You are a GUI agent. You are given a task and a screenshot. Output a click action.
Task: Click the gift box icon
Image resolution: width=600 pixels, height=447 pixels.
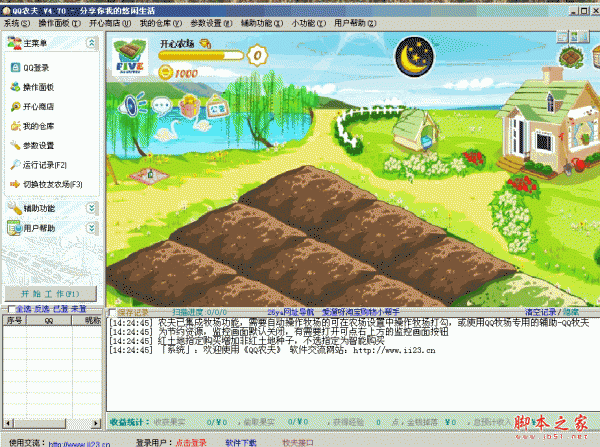(189, 106)
